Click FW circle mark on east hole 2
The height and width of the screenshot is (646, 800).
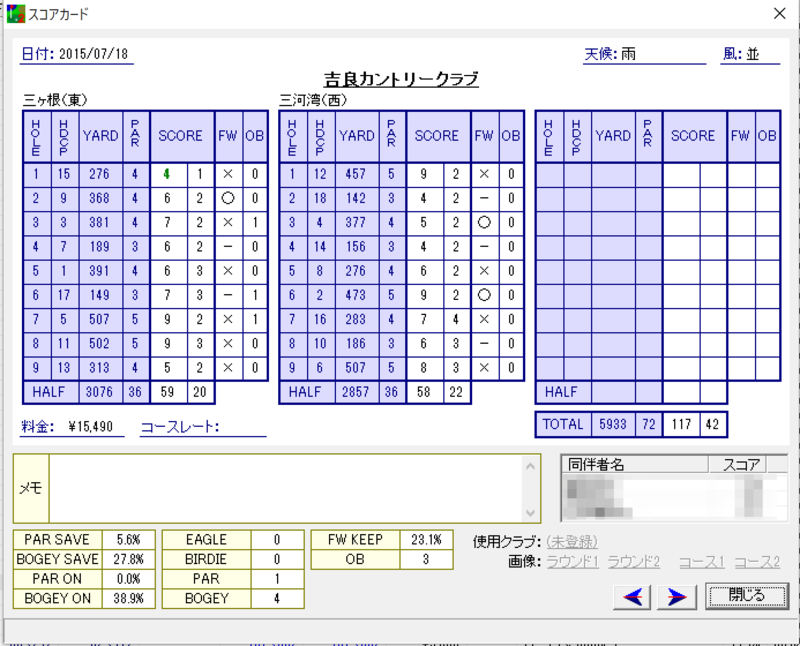228,198
